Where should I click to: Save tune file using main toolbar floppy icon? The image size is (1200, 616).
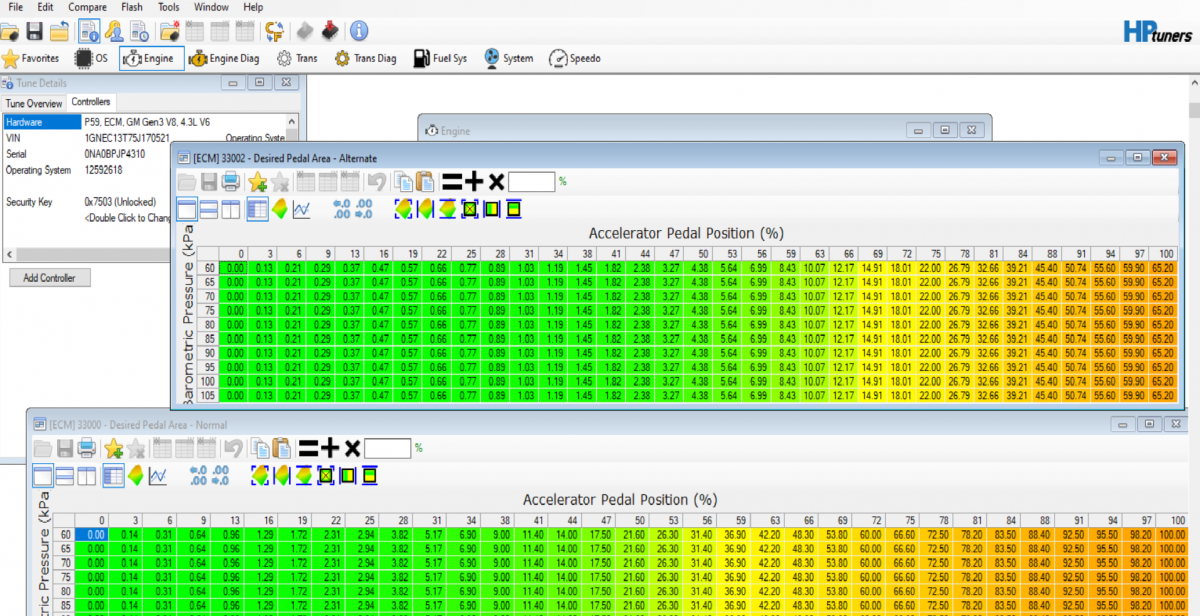pos(34,31)
